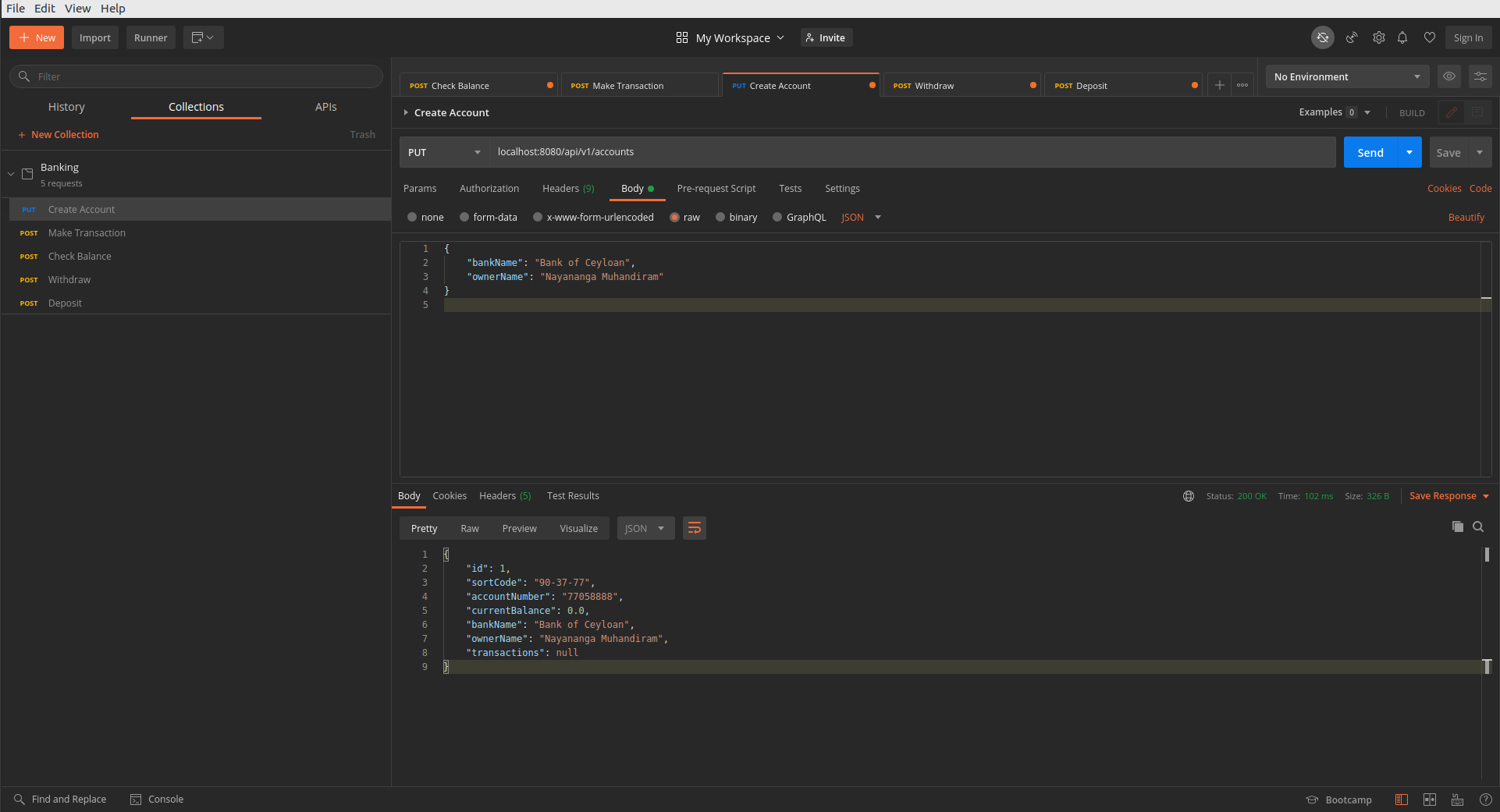Collapse the Banking collection folder
The image size is (1500, 812).
[x=11, y=174]
